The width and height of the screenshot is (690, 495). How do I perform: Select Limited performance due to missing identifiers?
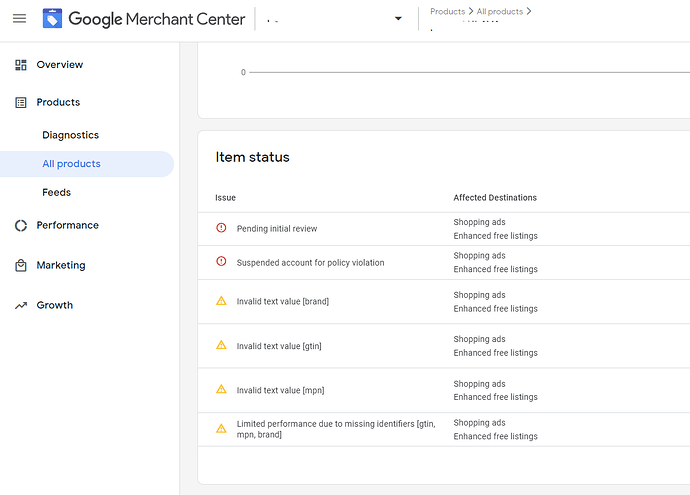[x=336, y=429]
